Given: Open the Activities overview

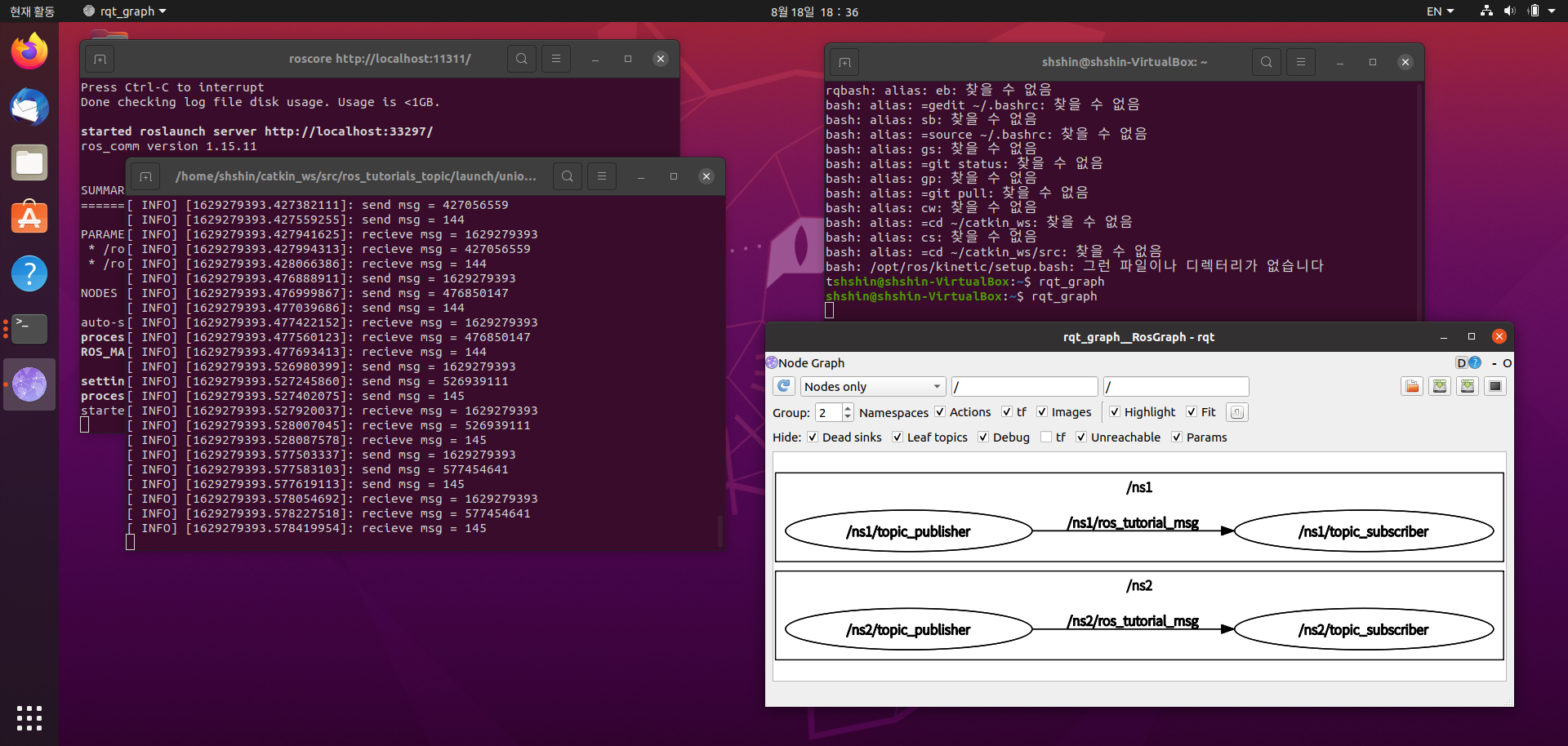Looking at the screenshot, I should pyautogui.click(x=32, y=11).
